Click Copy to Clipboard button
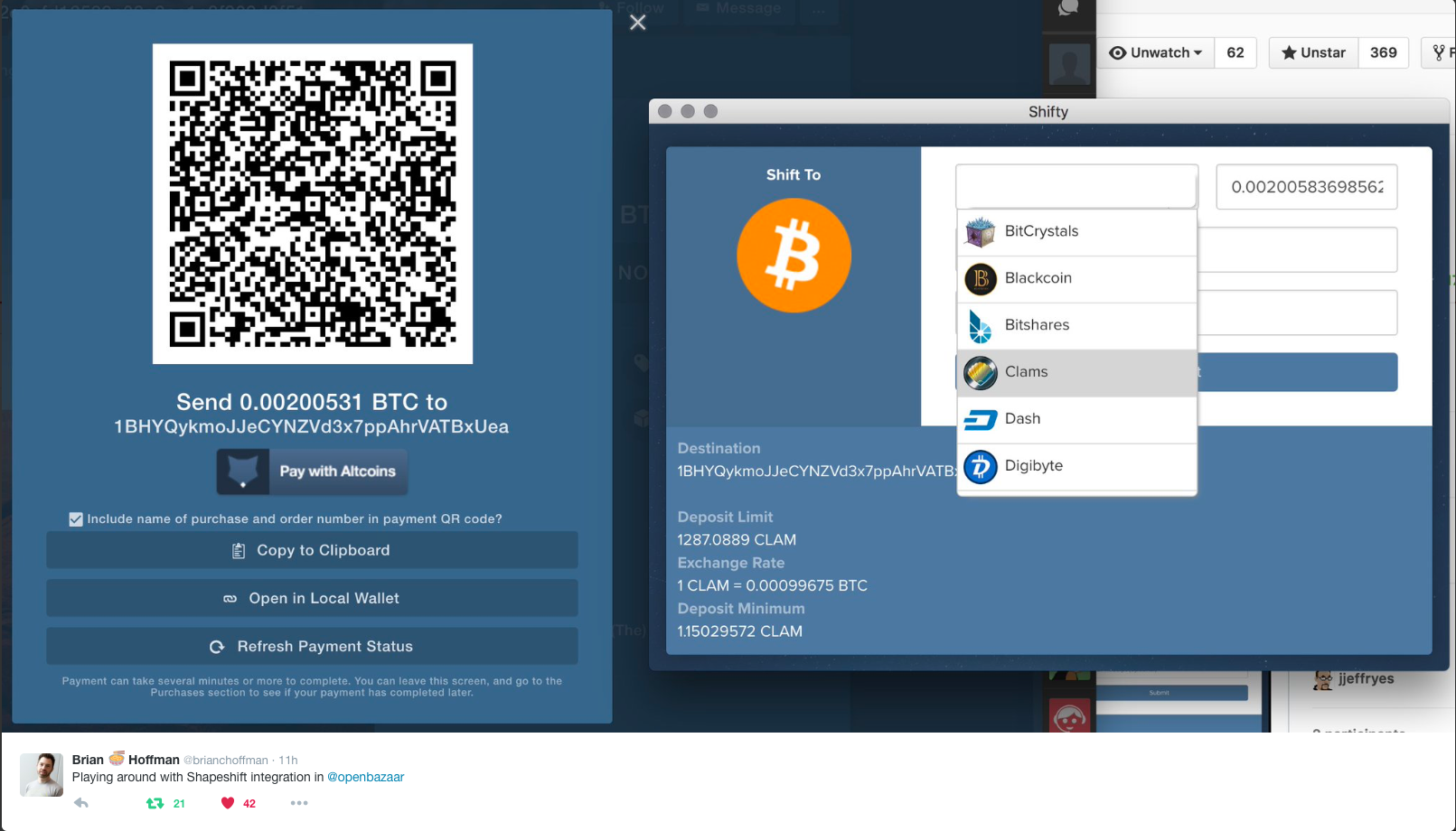 click(x=312, y=550)
